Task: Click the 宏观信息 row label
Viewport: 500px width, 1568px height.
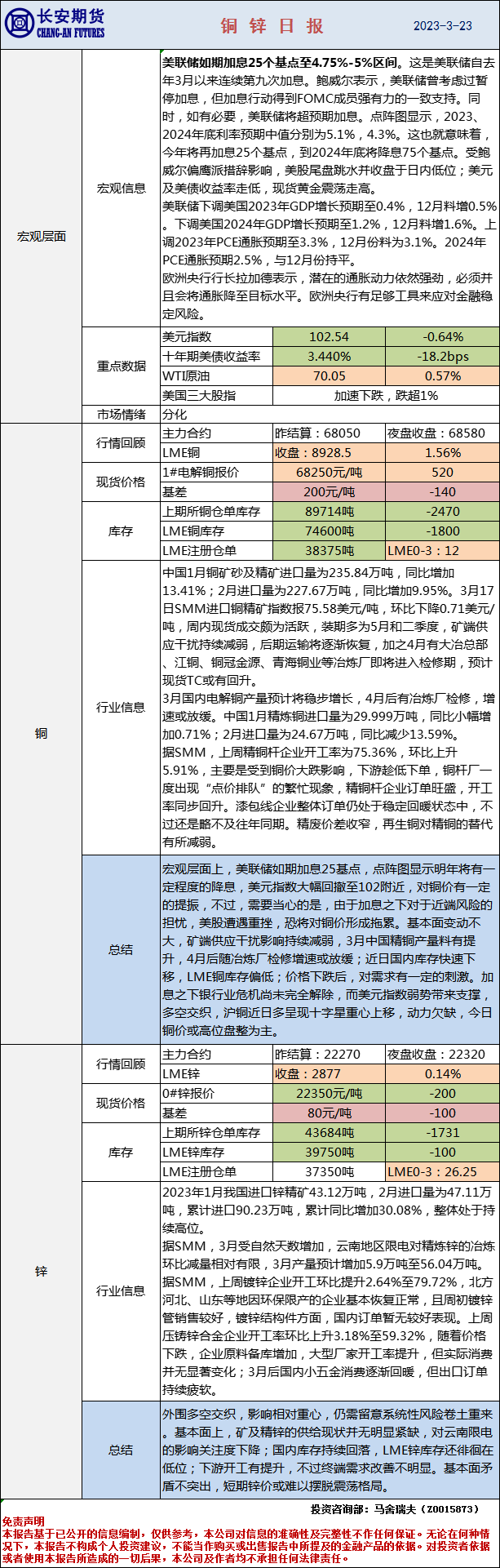Action: [x=121, y=189]
